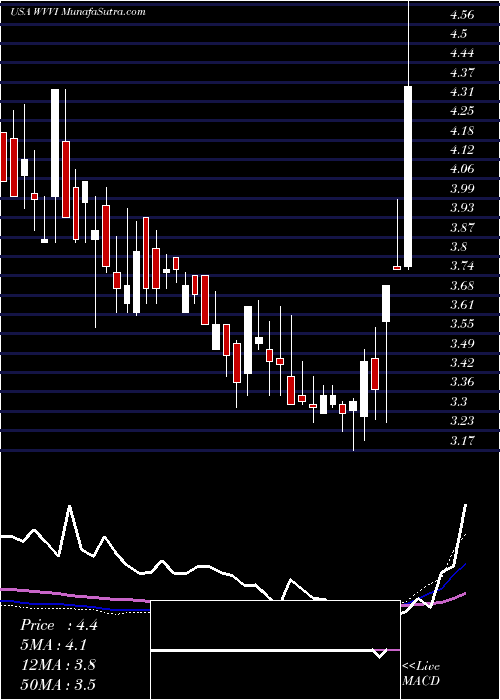
Task: Click the 4.31 price axis label
Action: (462, 92)
